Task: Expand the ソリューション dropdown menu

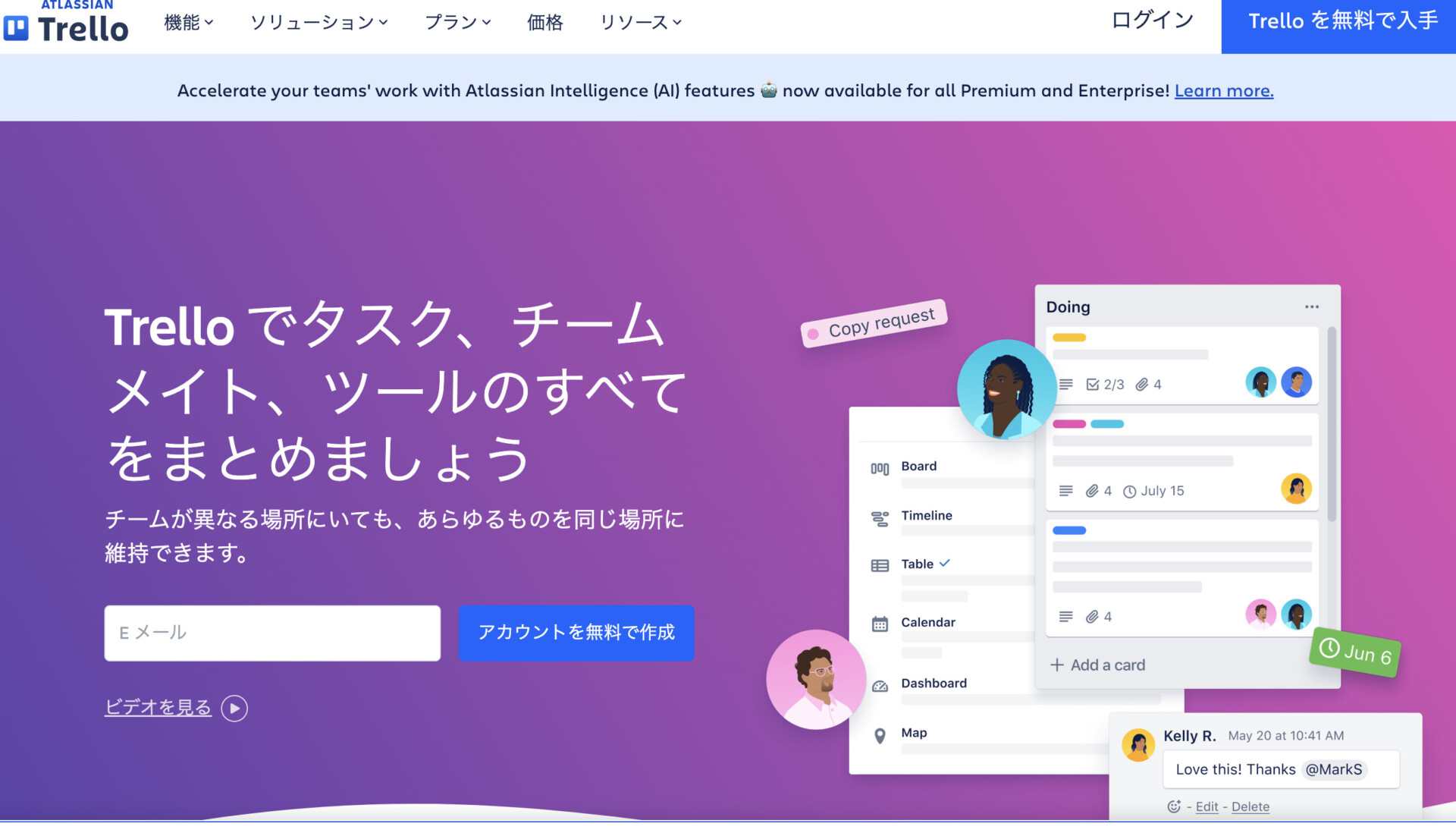Action: click(x=319, y=23)
